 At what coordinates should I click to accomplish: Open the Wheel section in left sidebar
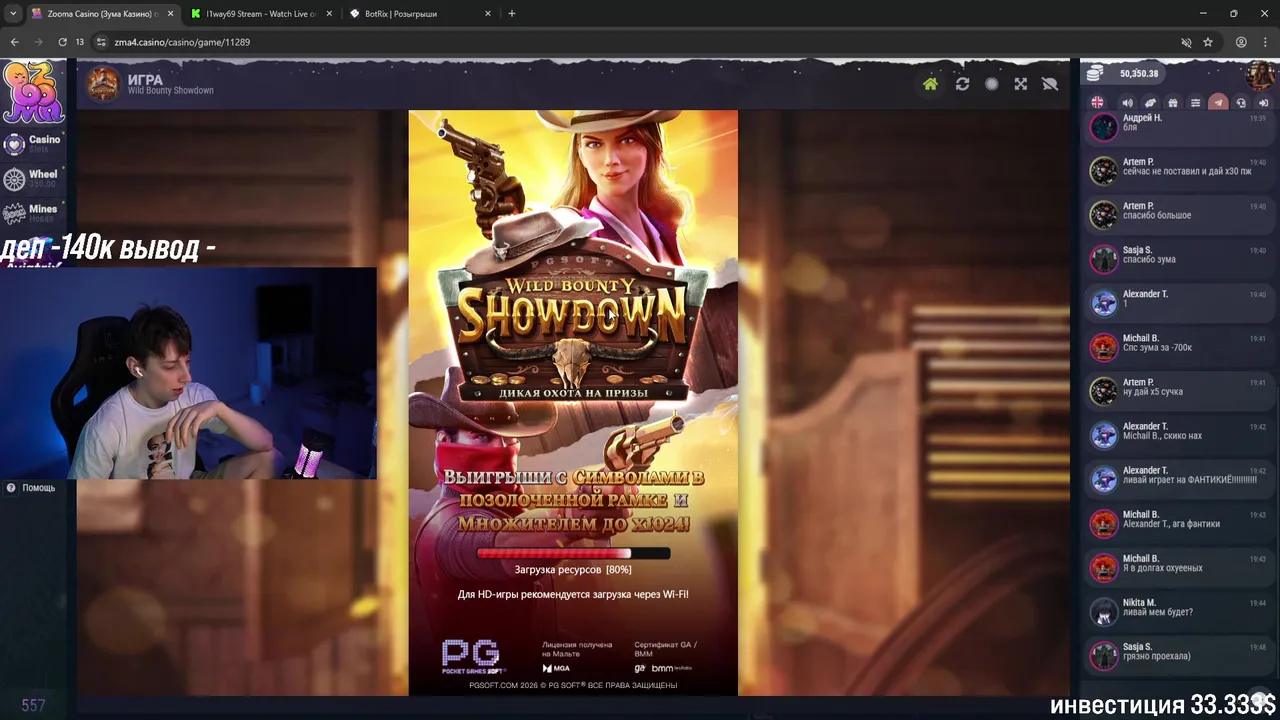coord(33,179)
